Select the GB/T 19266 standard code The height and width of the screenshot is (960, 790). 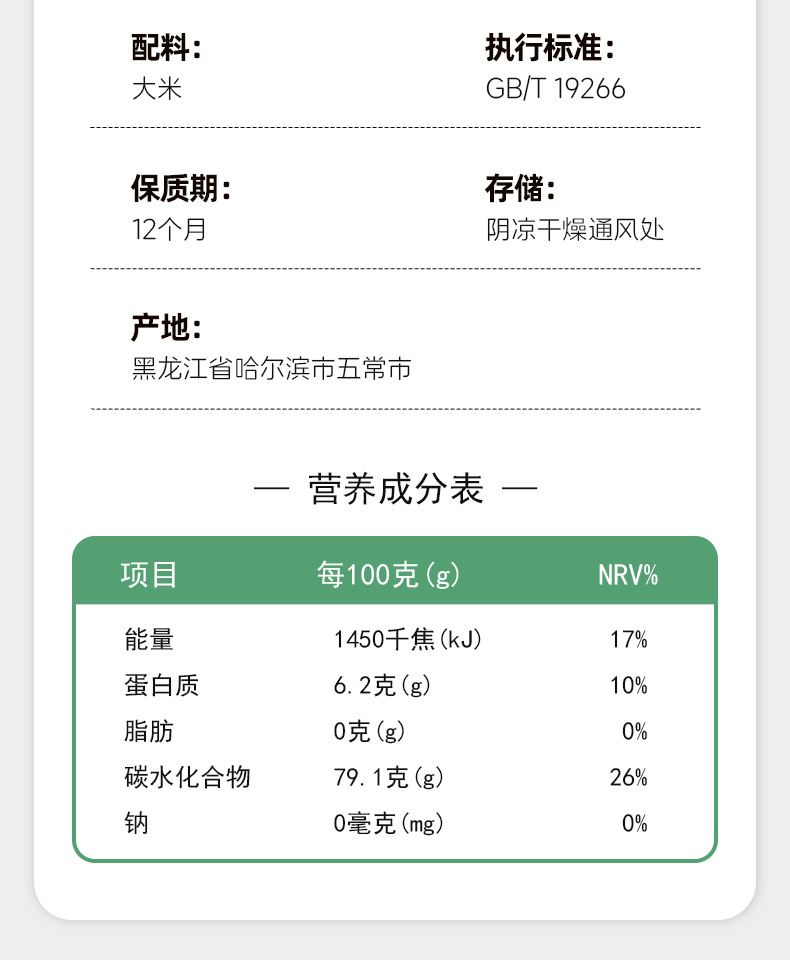555,89
